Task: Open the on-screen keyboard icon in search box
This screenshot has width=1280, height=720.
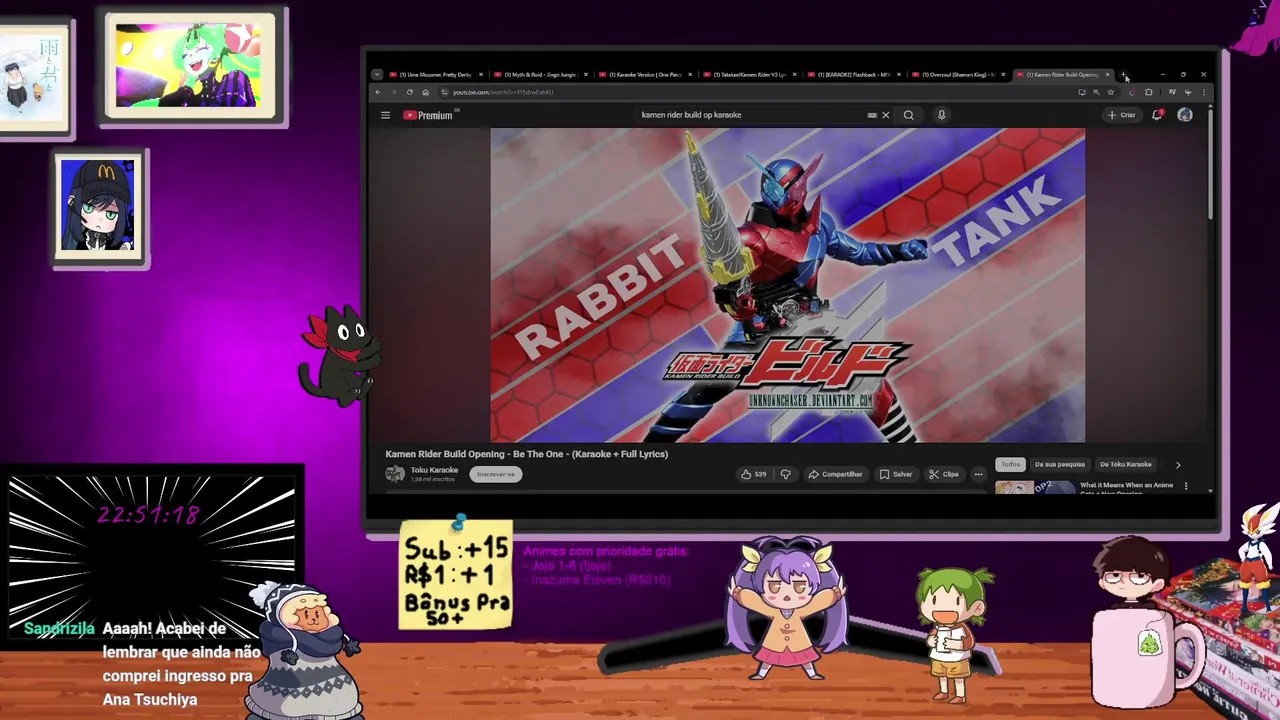Action: tap(872, 115)
